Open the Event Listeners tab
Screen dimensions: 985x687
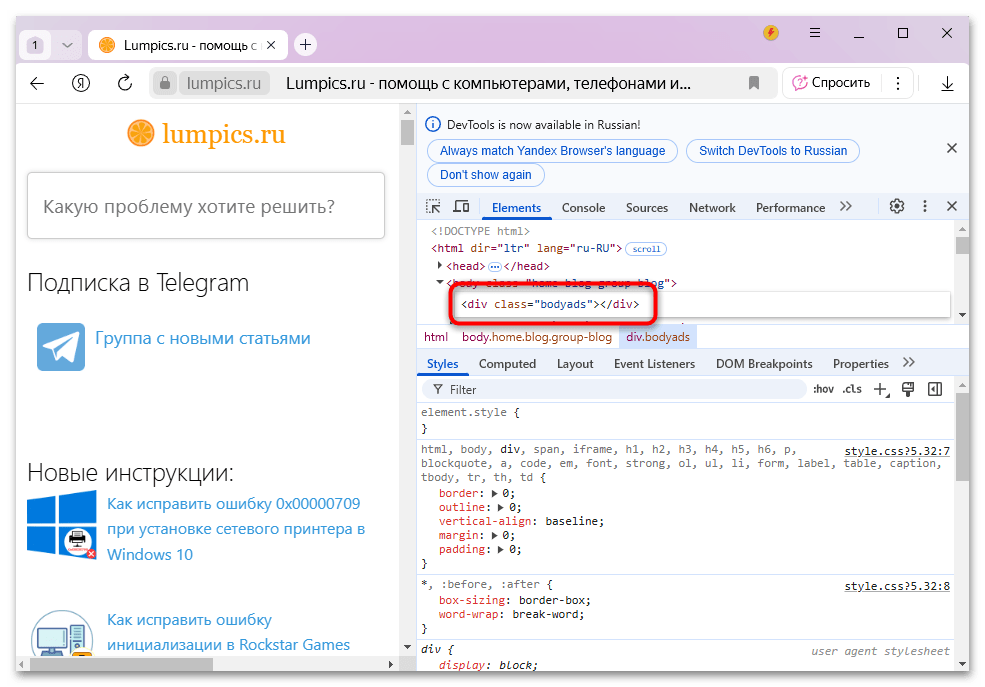(x=654, y=363)
